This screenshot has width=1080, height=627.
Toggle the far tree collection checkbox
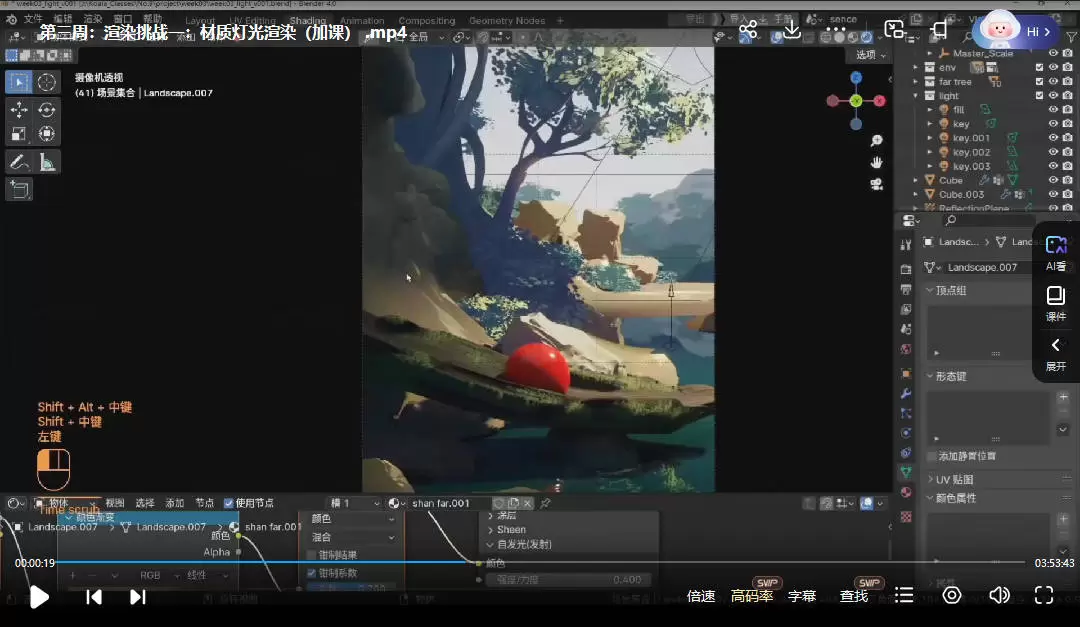1039,81
